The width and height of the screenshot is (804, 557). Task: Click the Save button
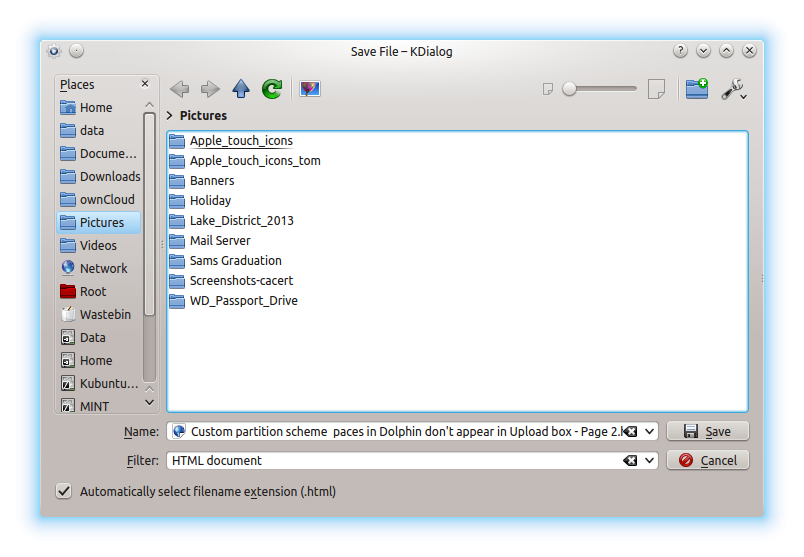point(708,431)
